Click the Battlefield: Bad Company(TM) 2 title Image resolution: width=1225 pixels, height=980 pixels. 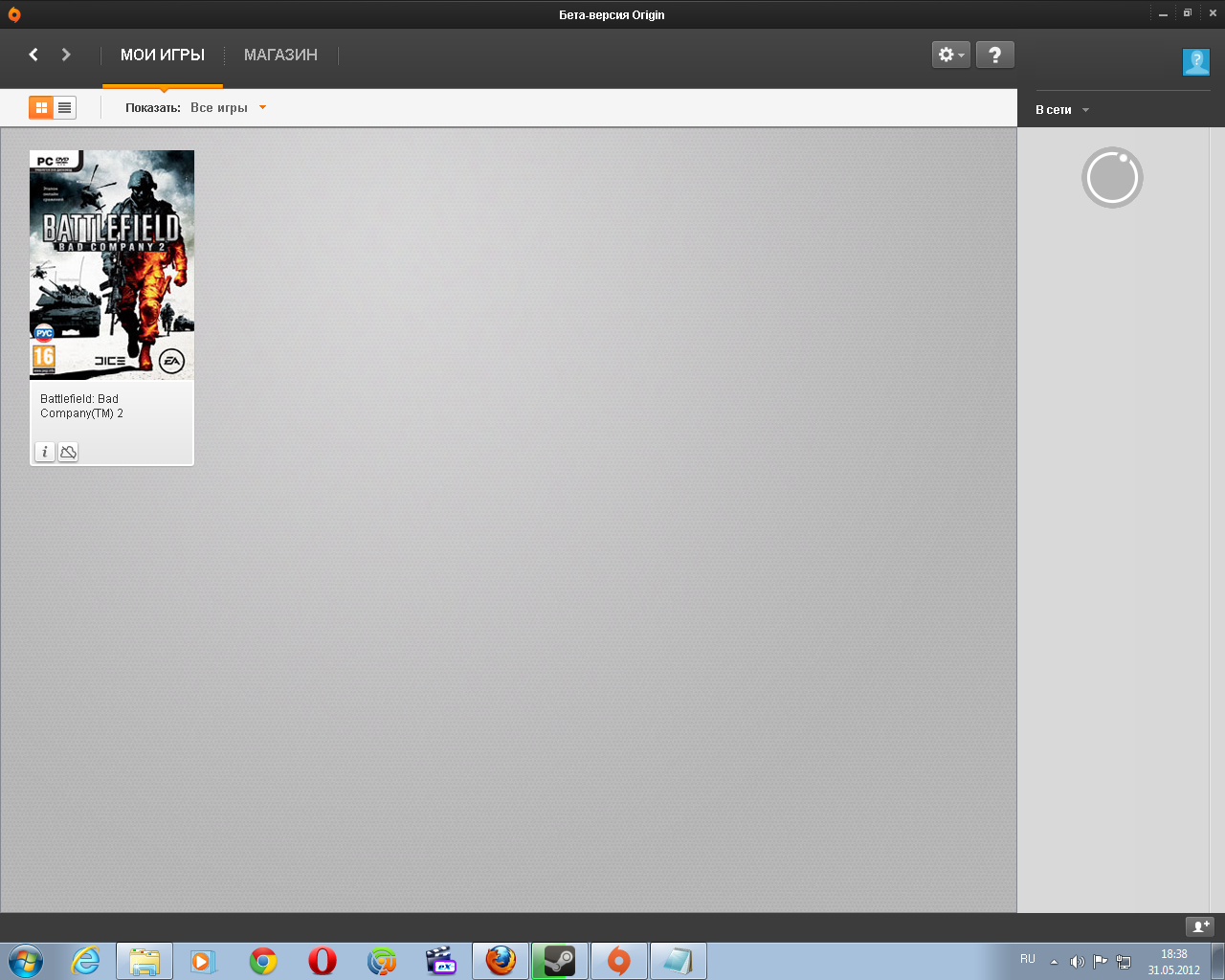click(81, 406)
